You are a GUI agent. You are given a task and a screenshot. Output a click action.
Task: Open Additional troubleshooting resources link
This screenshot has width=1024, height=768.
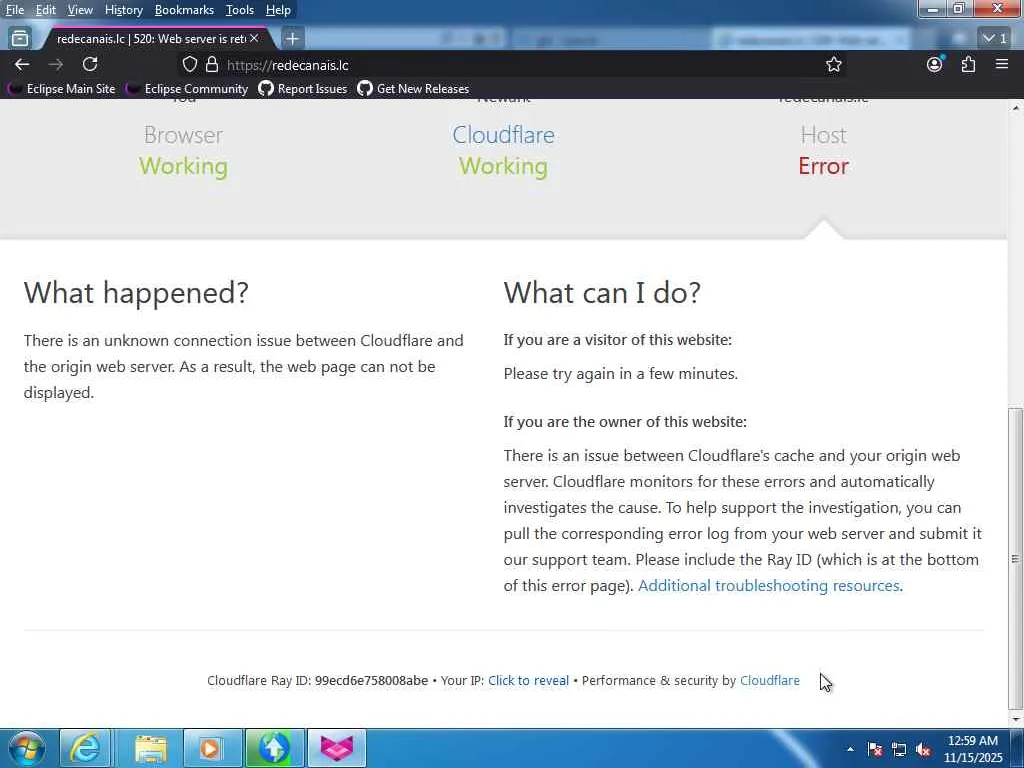pyautogui.click(x=769, y=585)
